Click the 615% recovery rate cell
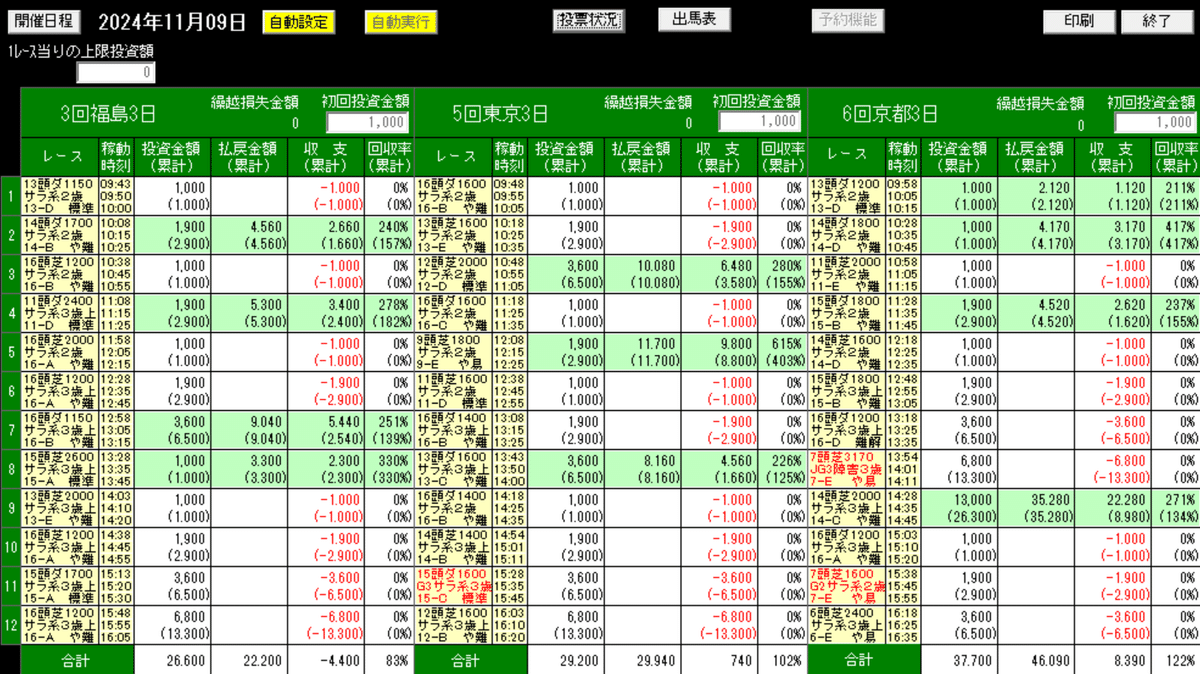This screenshot has width=1200, height=674. (782, 351)
